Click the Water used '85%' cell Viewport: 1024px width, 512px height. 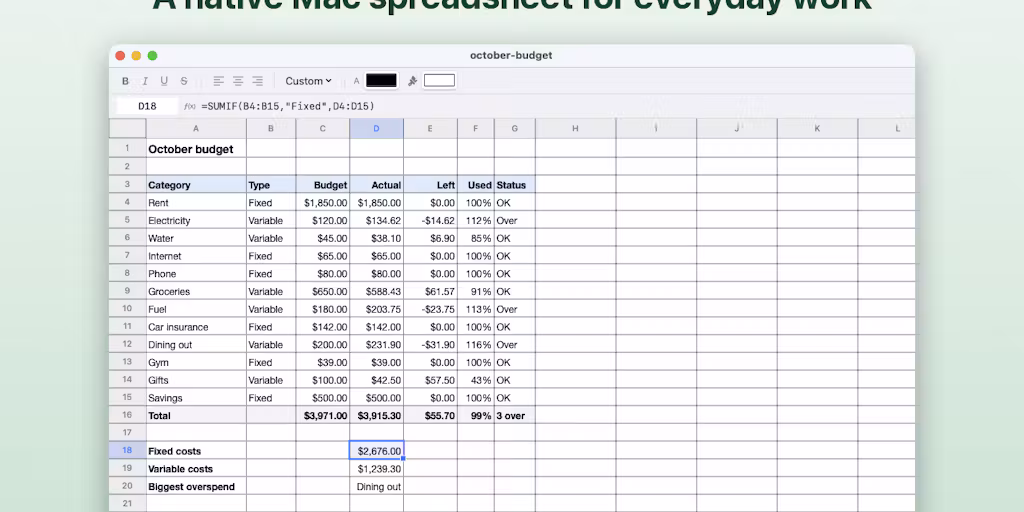click(475, 238)
